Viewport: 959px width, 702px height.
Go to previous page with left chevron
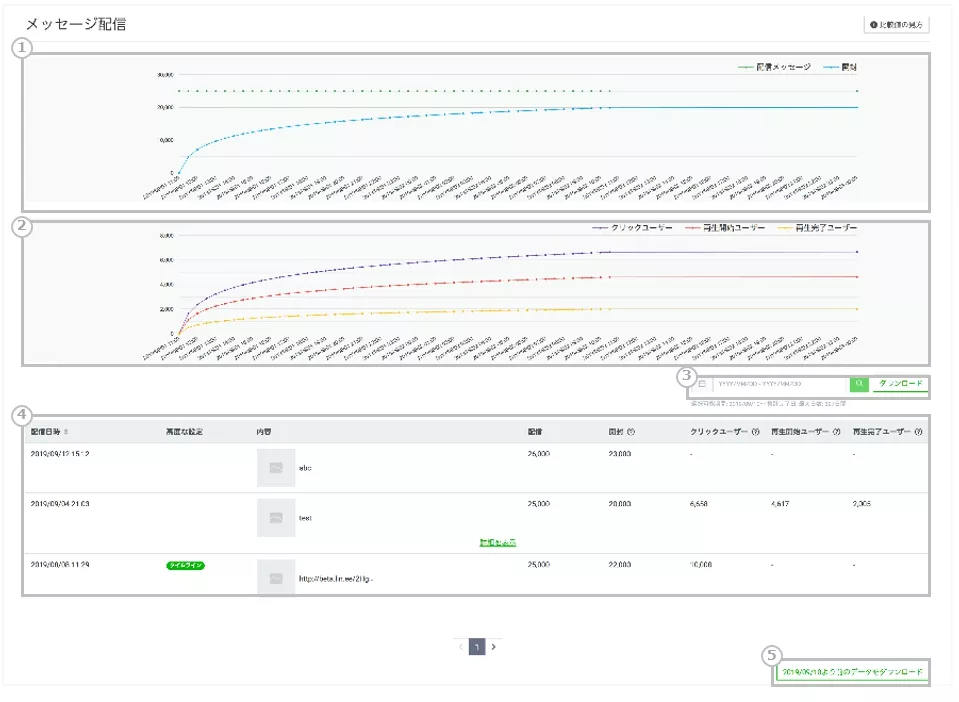click(461, 647)
